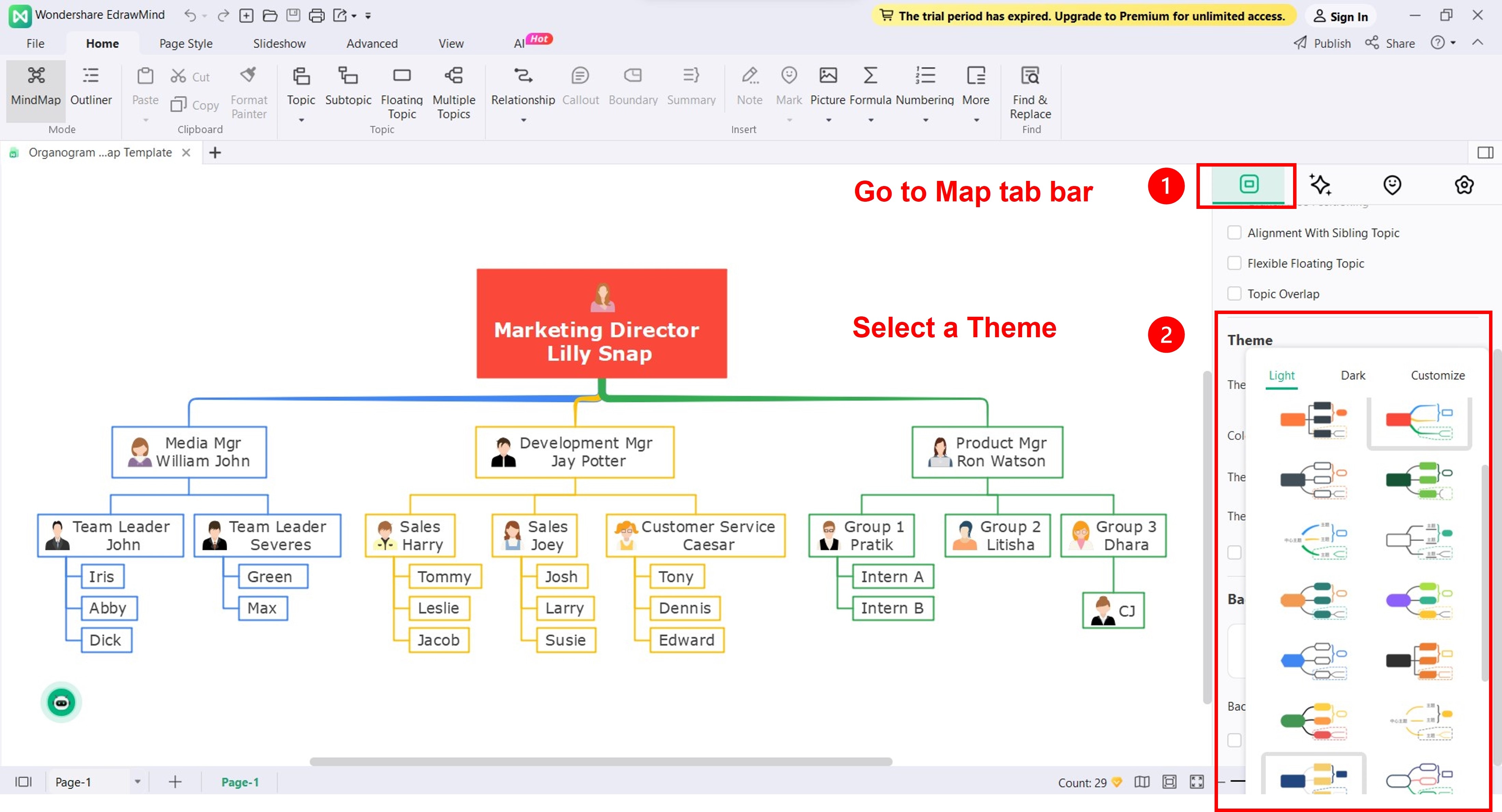Enable Alignment With Sibling Topic

[1234, 232]
